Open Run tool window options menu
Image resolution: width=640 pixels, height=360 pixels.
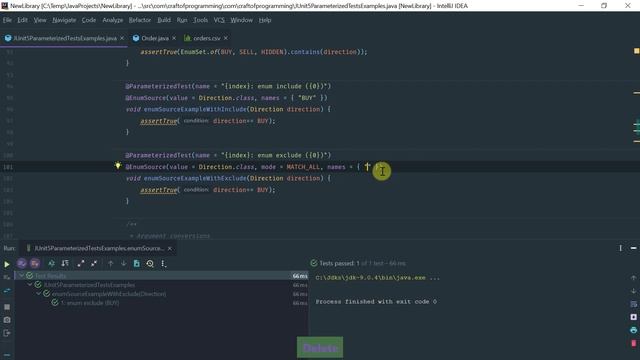(620, 248)
